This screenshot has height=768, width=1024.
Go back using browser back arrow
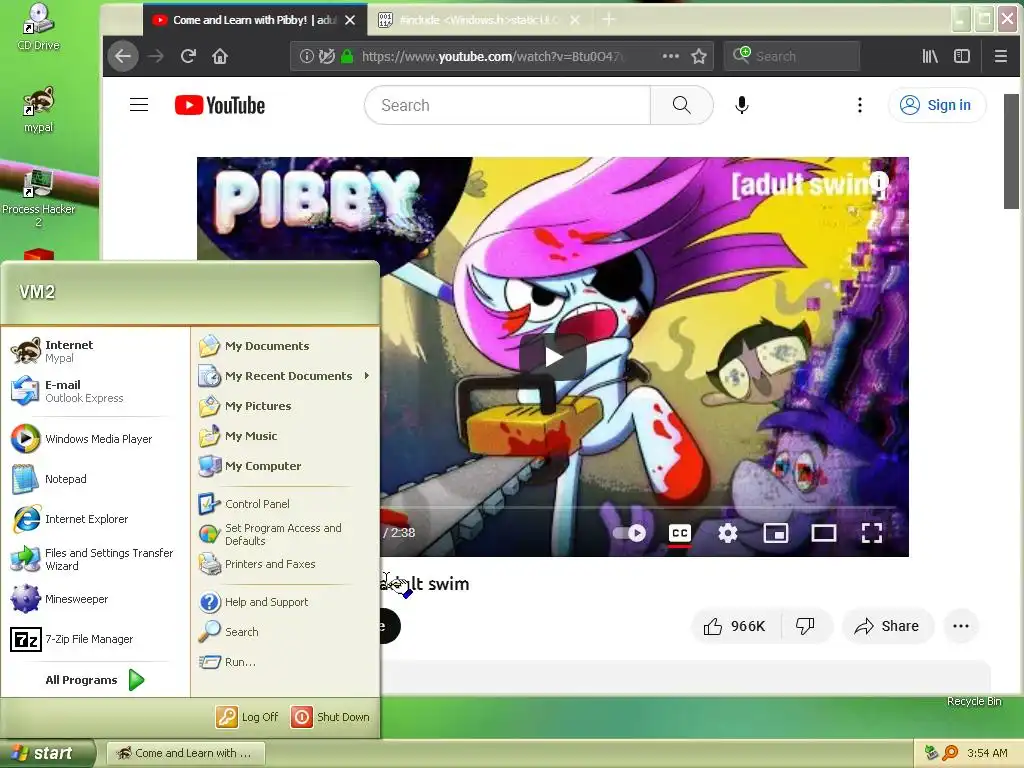click(123, 56)
